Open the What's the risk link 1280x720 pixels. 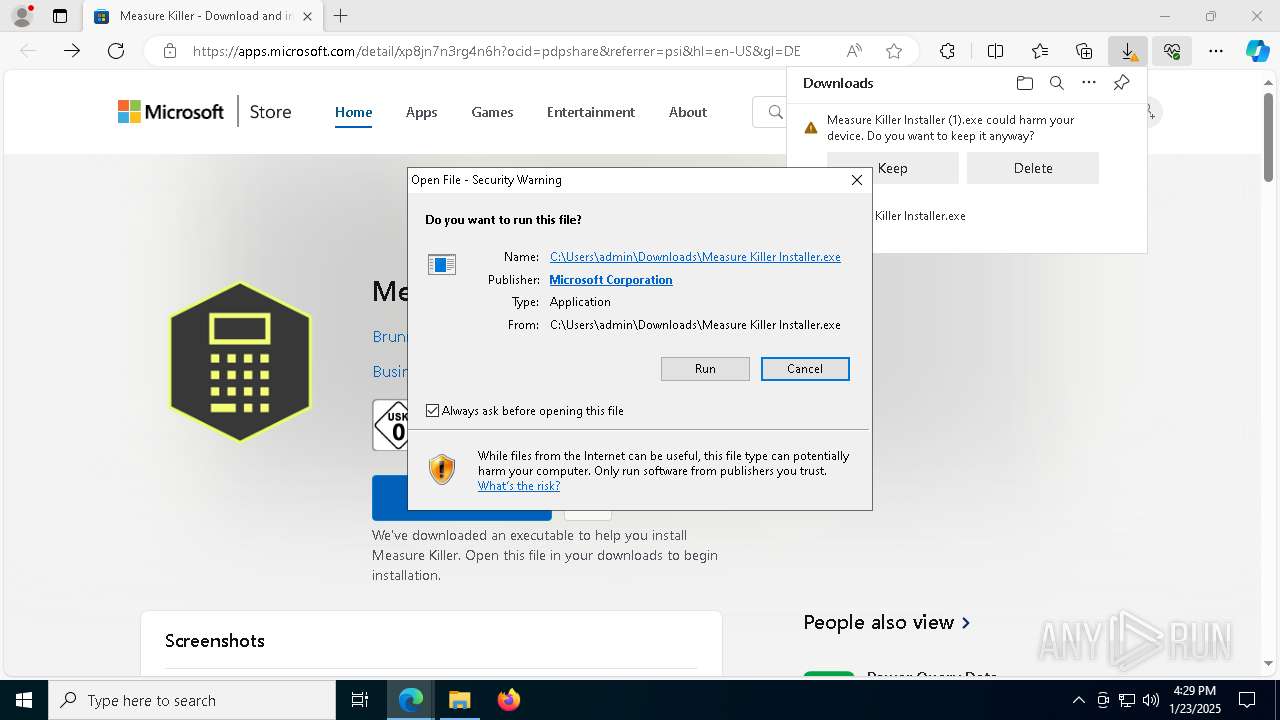click(519, 486)
